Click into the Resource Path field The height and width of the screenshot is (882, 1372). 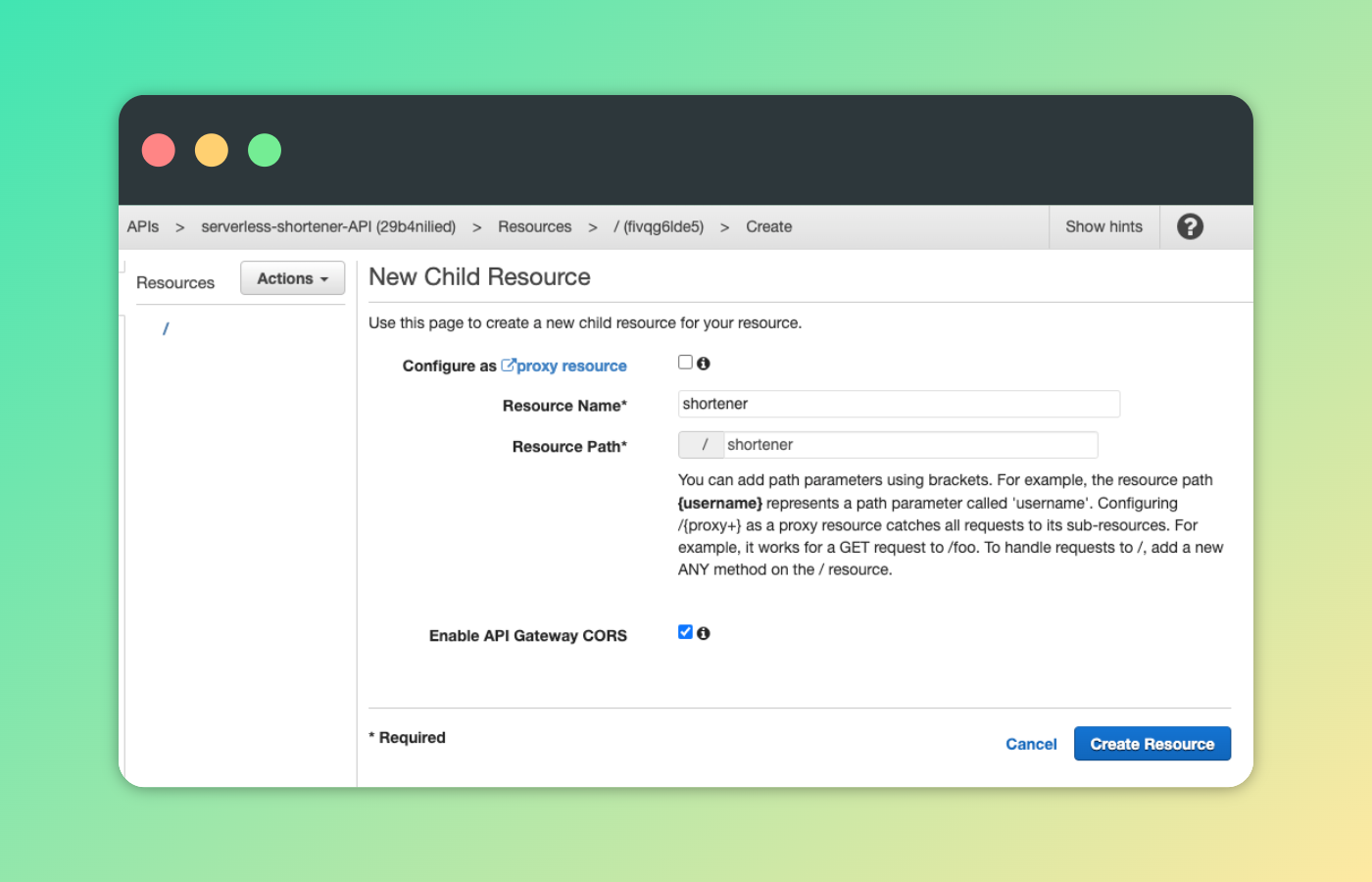pos(909,445)
